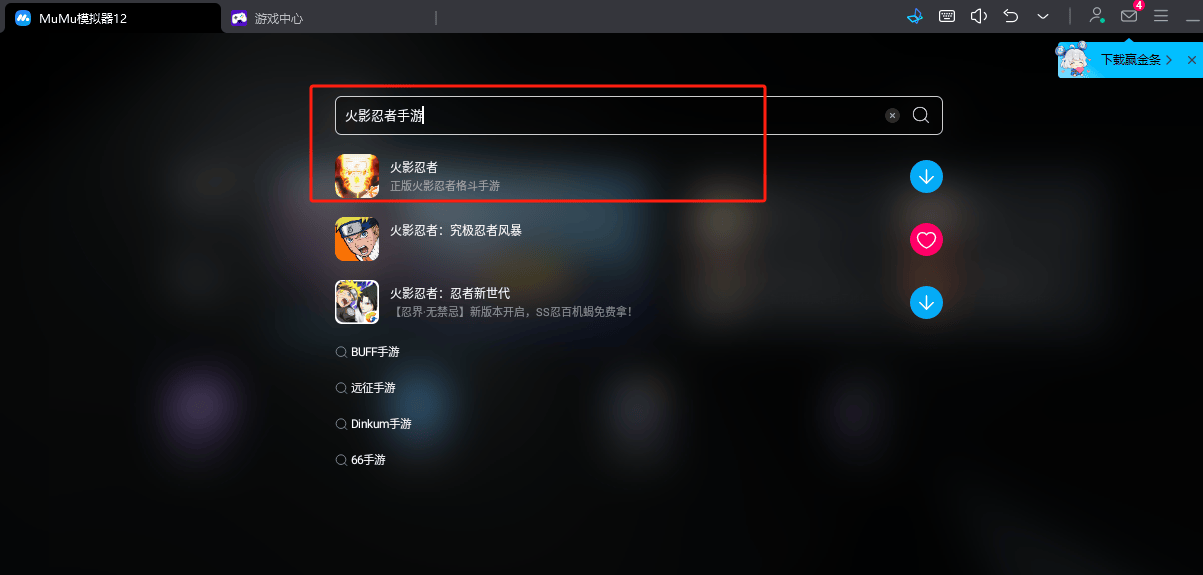Open the mail notifications icon

coord(1129,16)
